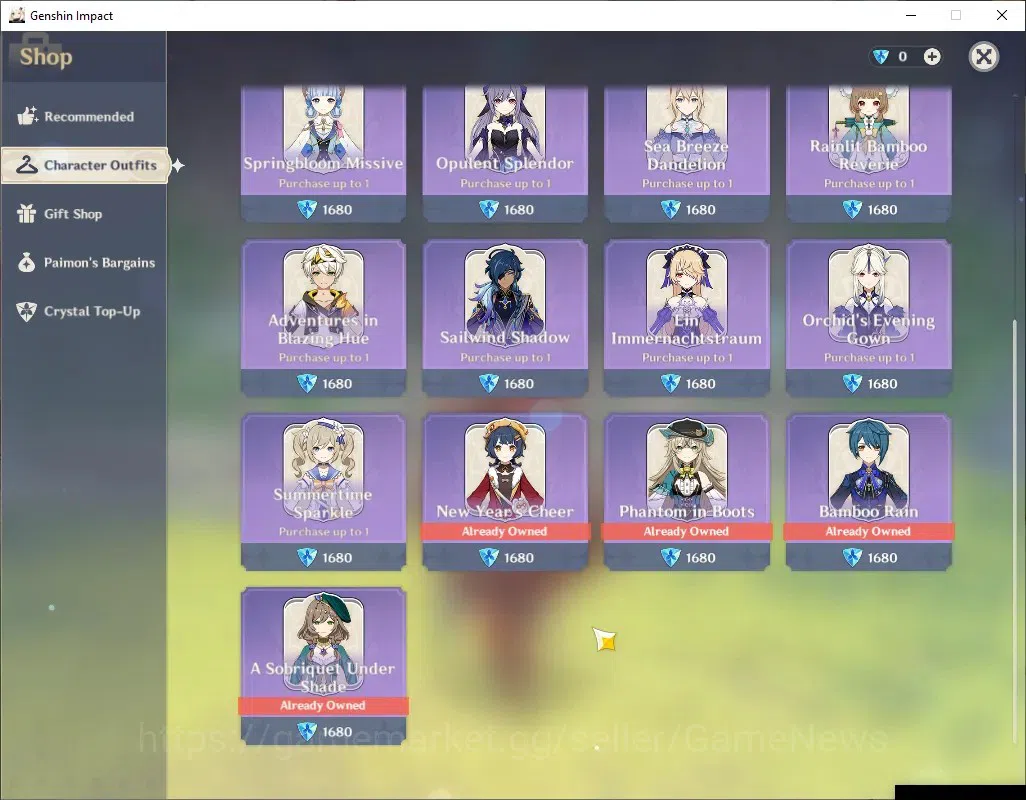Click the Paimon's Bargains pouch icon
This screenshot has width=1026, height=800.
pos(27,262)
